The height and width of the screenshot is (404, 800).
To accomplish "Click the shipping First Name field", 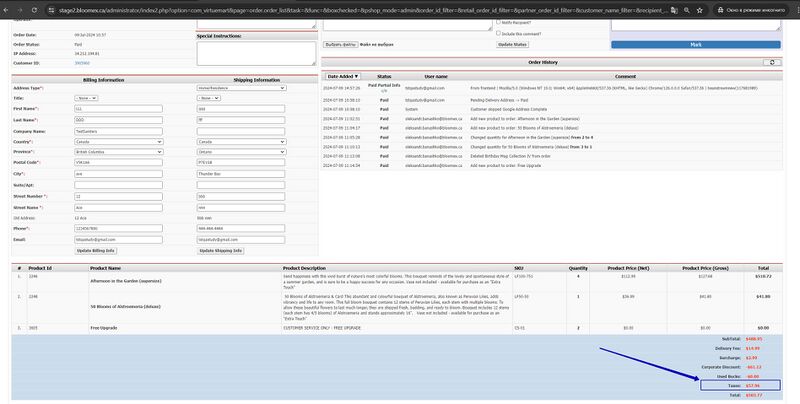I will tap(241, 109).
